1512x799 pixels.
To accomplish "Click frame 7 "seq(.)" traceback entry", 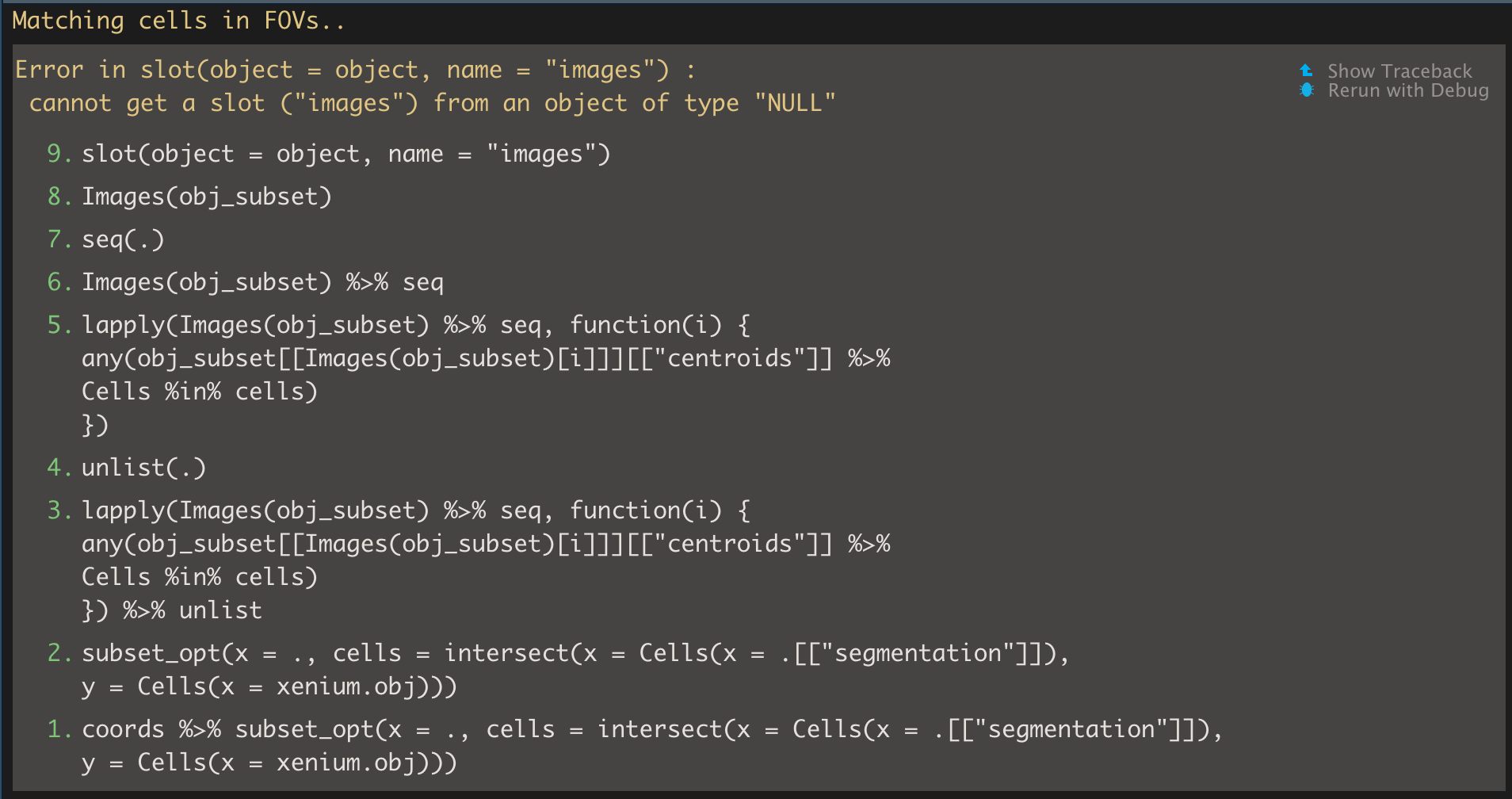I will 123,239.
